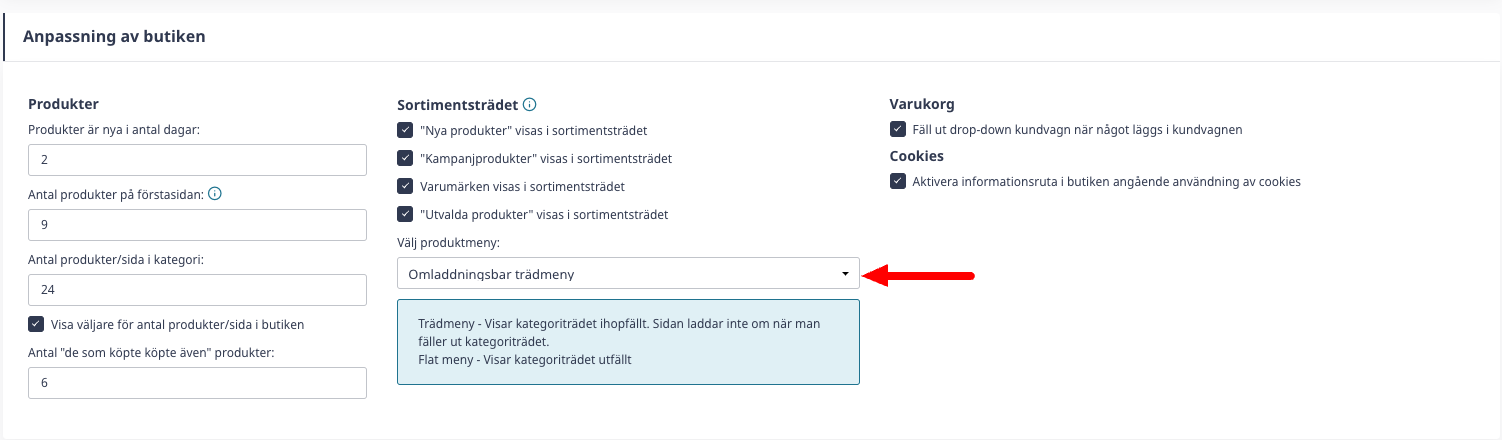Click the Antal produkter/sida i kategori field
Screen dimensions: 1502x440
(x=197, y=290)
